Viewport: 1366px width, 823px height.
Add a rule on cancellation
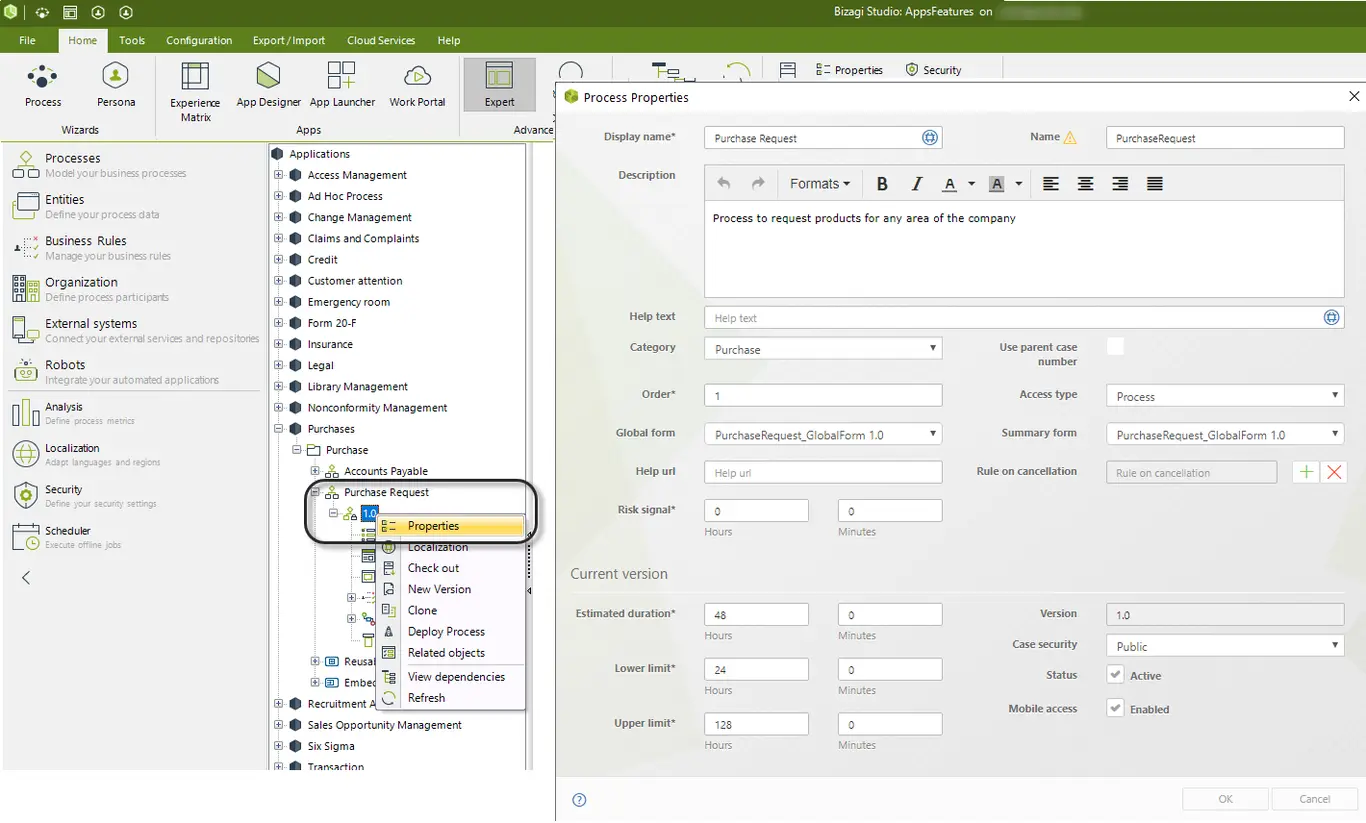pos(1305,472)
